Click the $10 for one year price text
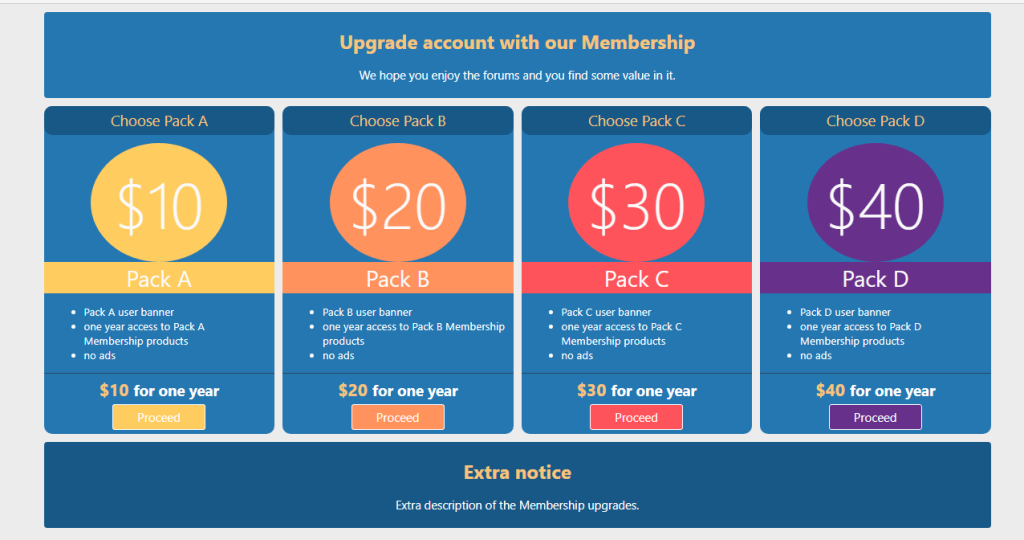 [x=159, y=390]
